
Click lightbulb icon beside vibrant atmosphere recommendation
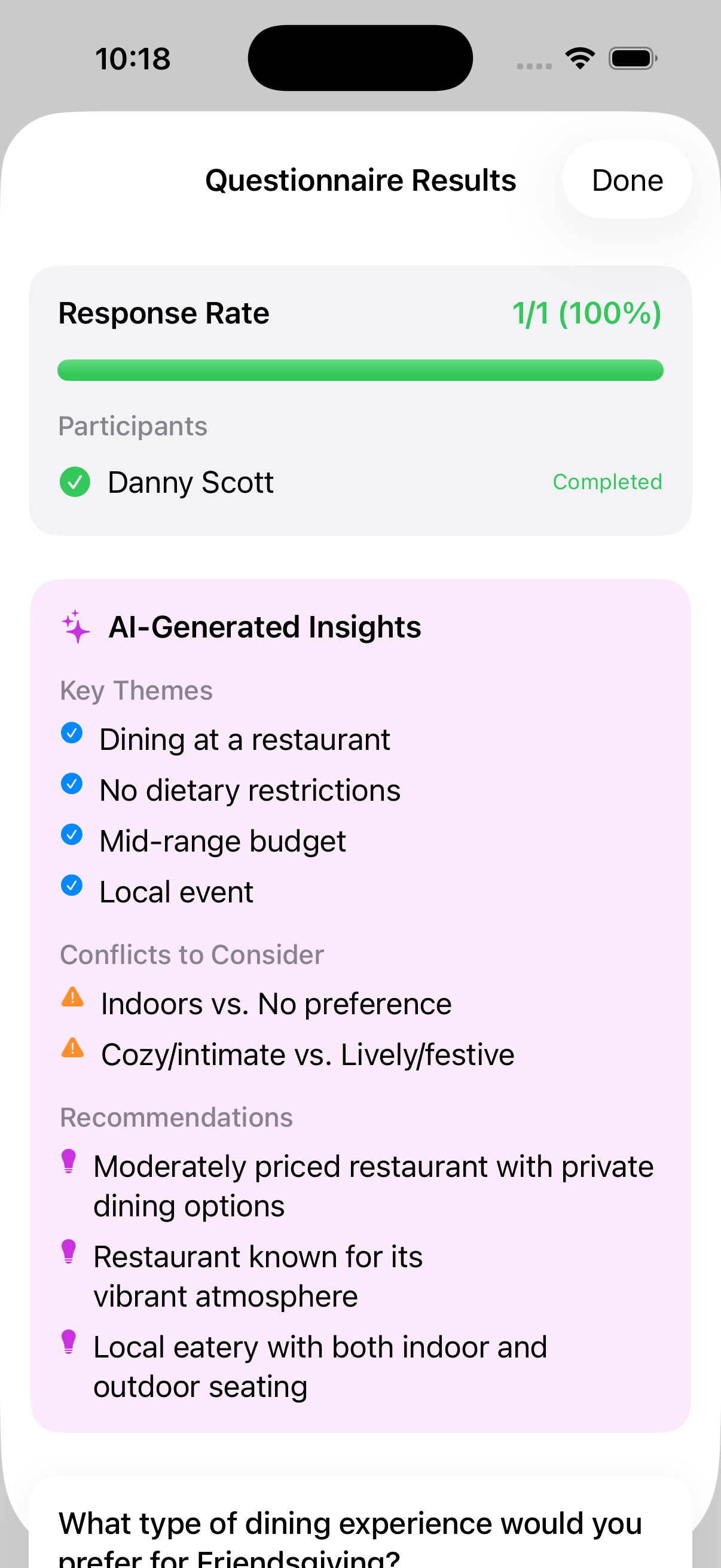[x=69, y=1251]
